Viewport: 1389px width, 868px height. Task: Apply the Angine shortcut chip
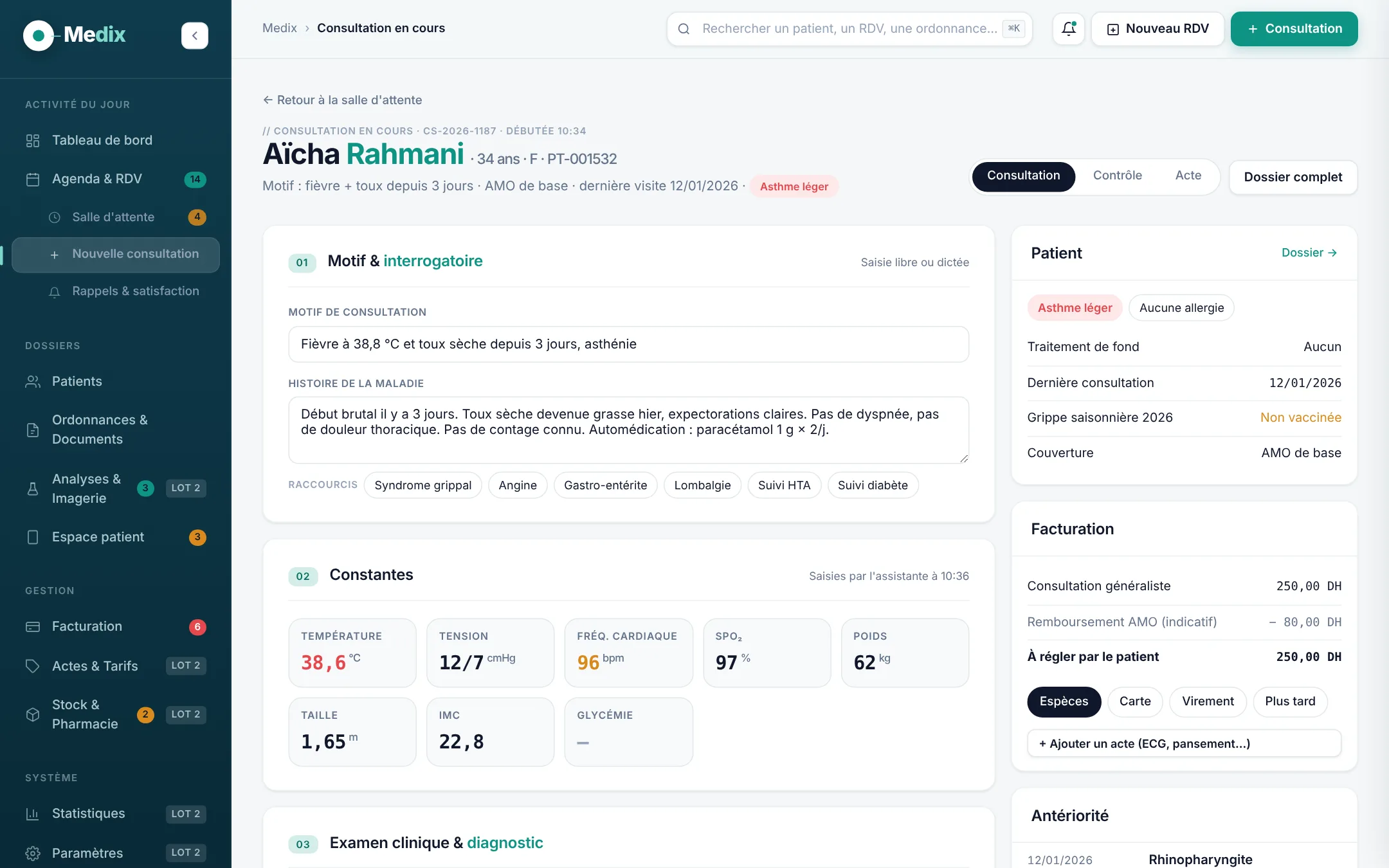click(x=518, y=485)
